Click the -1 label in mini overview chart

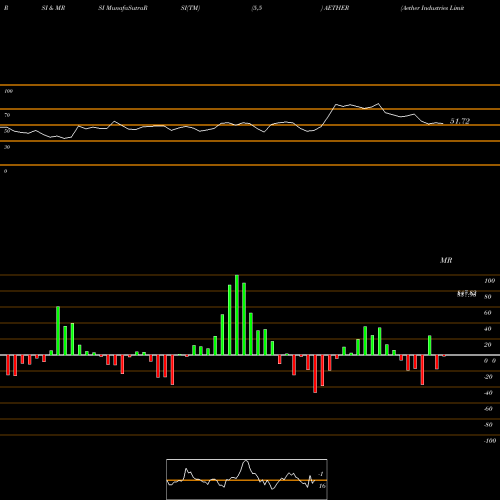point(321,474)
